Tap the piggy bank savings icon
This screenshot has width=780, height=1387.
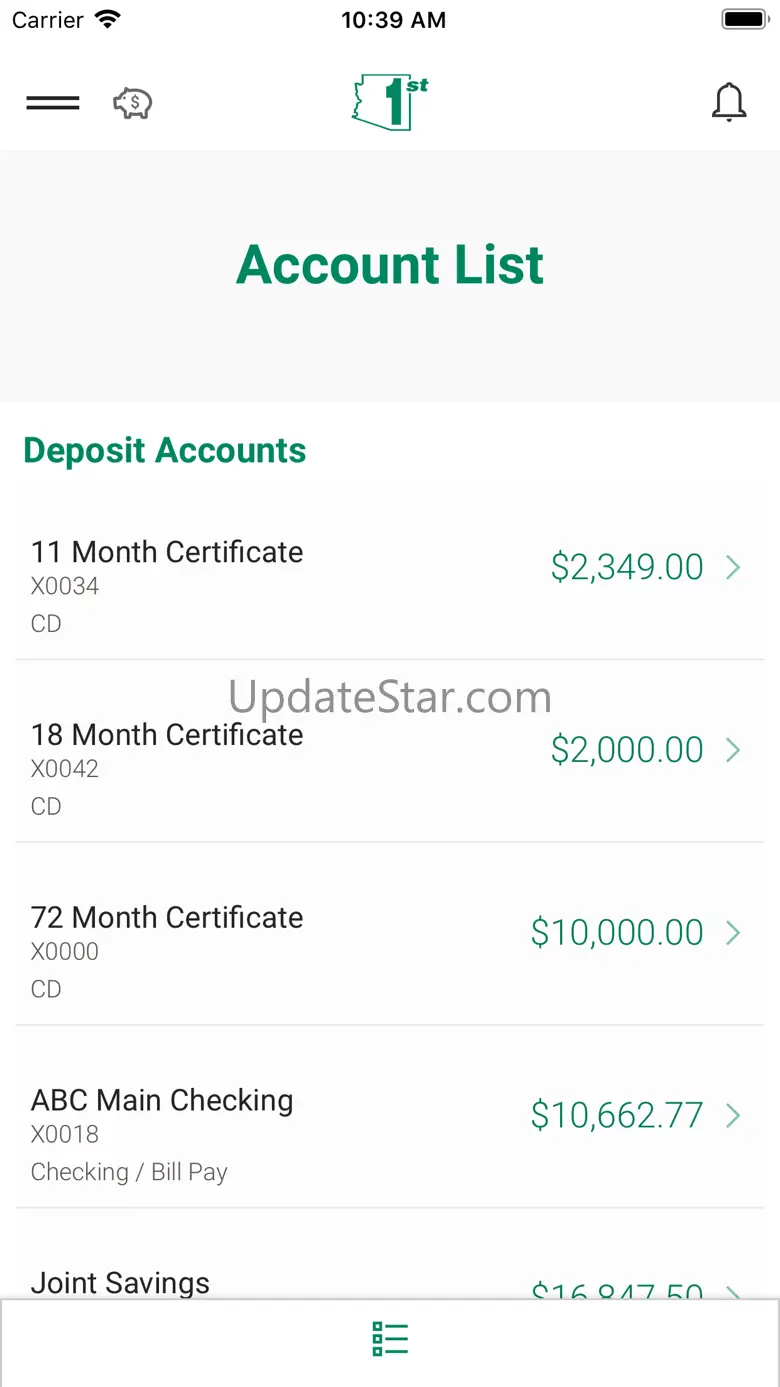tap(132, 103)
